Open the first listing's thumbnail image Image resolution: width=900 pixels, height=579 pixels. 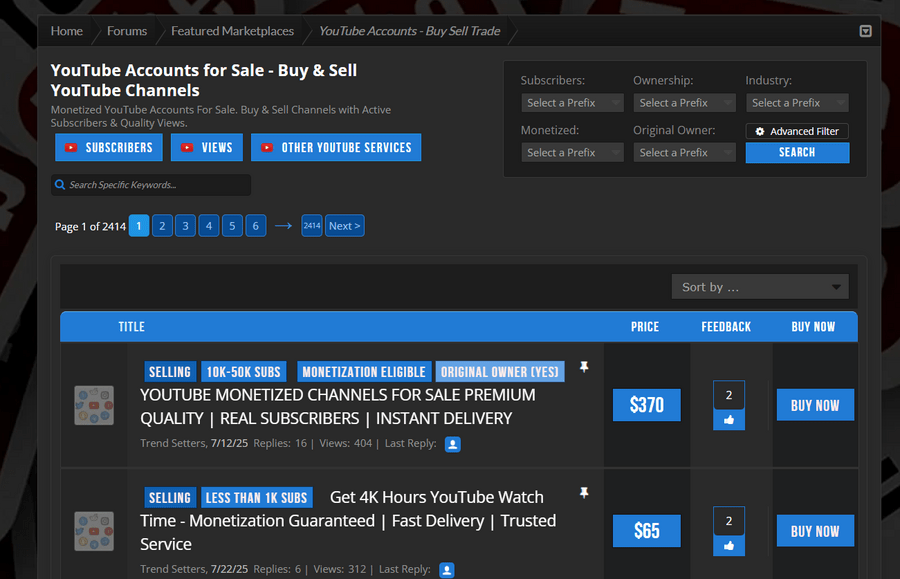pos(94,405)
